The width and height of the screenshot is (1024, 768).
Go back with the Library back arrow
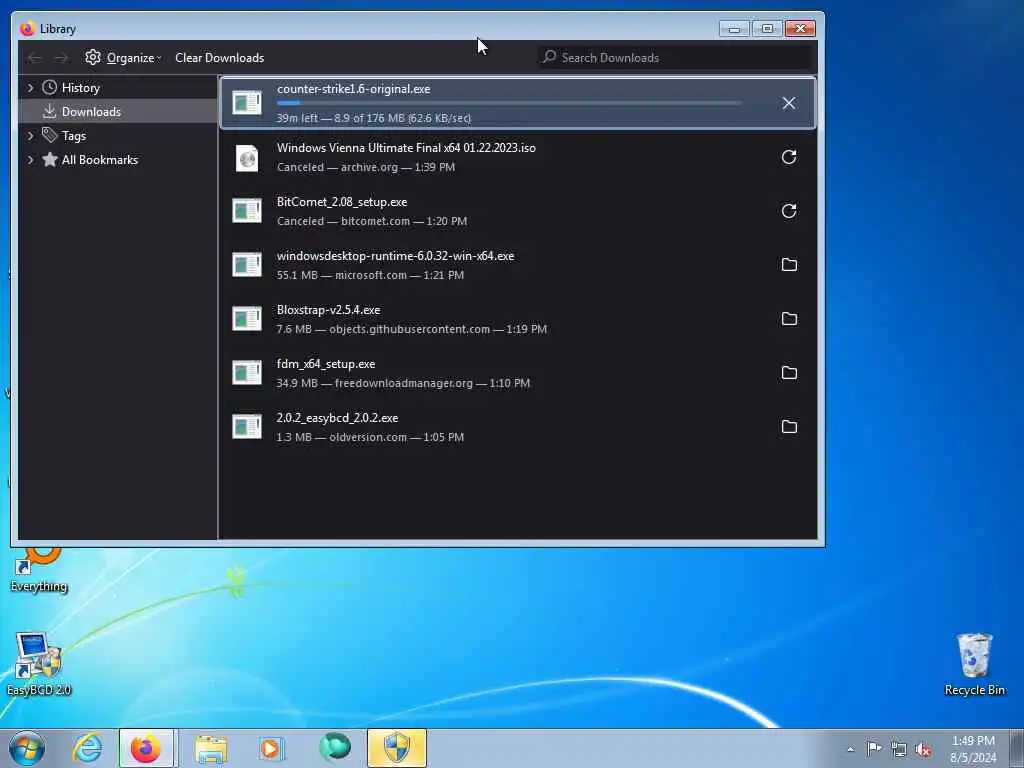point(35,58)
